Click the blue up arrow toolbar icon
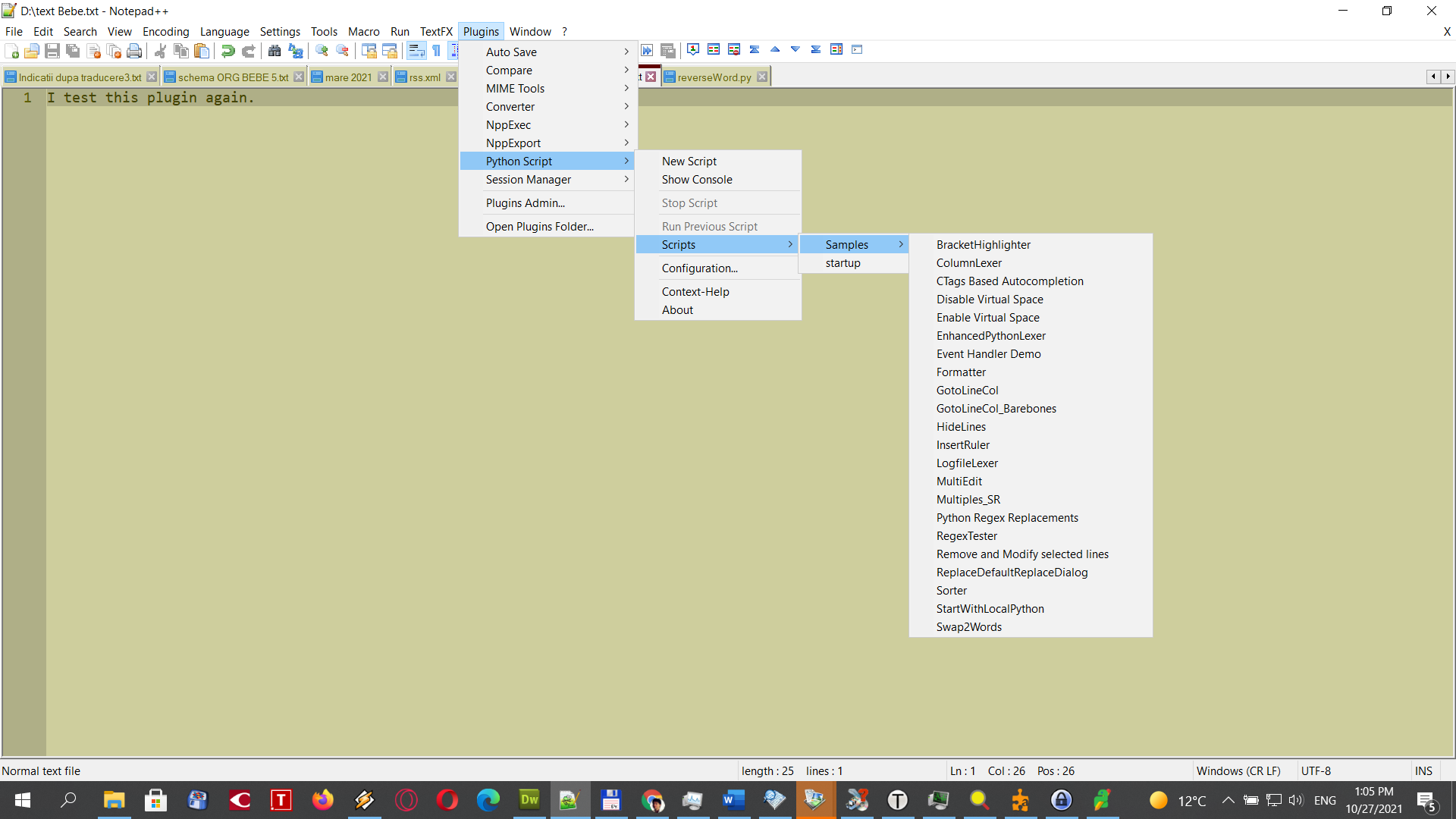Screen dimensions: 1456x819 [x=775, y=49]
